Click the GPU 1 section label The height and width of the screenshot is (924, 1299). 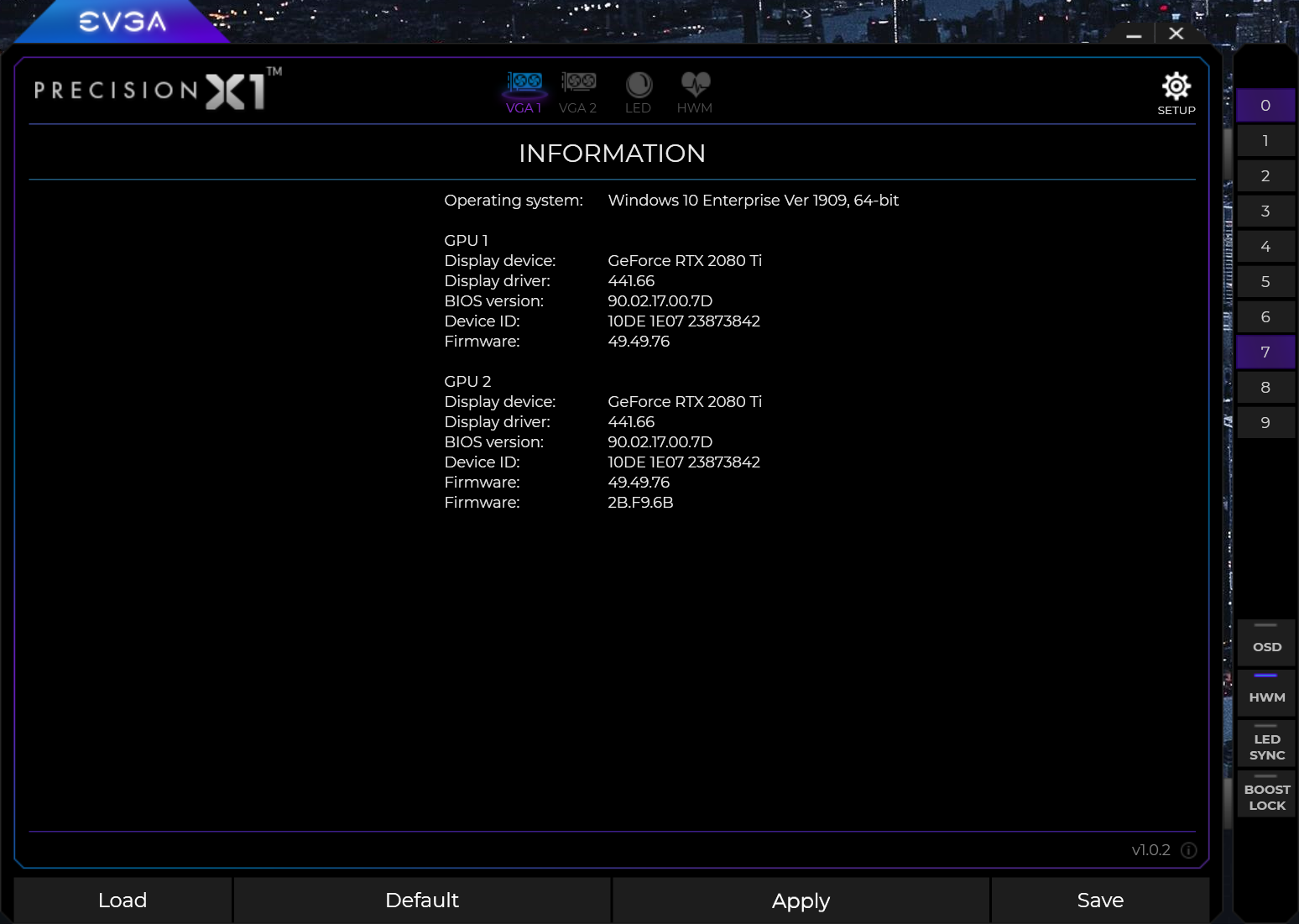click(466, 241)
